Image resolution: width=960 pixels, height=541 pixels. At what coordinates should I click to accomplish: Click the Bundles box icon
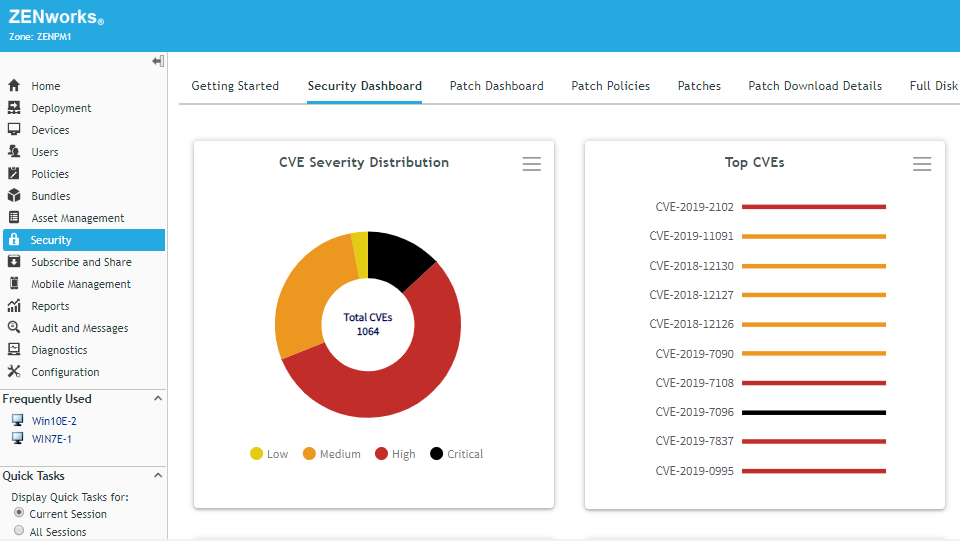[14, 195]
